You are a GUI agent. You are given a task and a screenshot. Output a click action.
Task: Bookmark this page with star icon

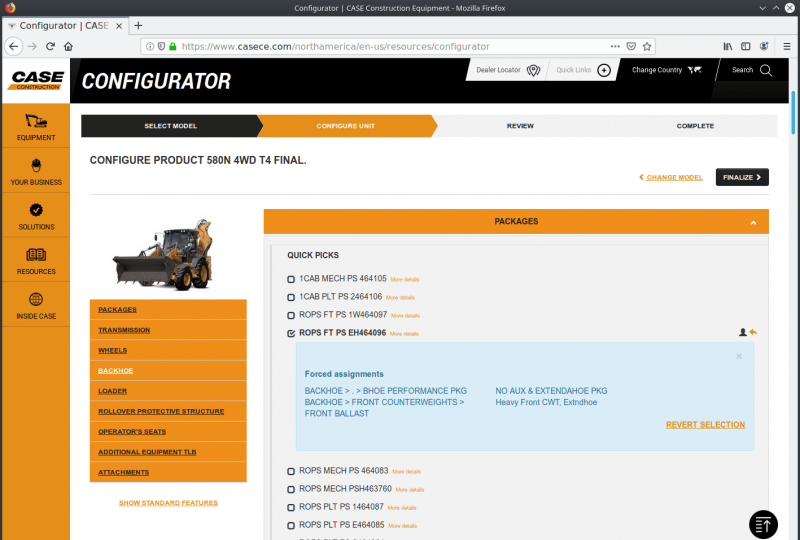(647, 46)
